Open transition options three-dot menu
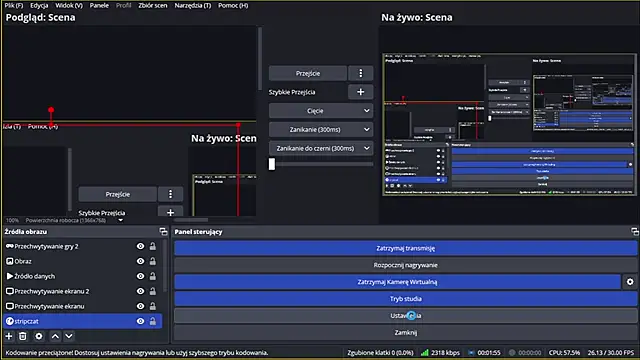This screenshot has height=360, width=640. pos(360,73)
